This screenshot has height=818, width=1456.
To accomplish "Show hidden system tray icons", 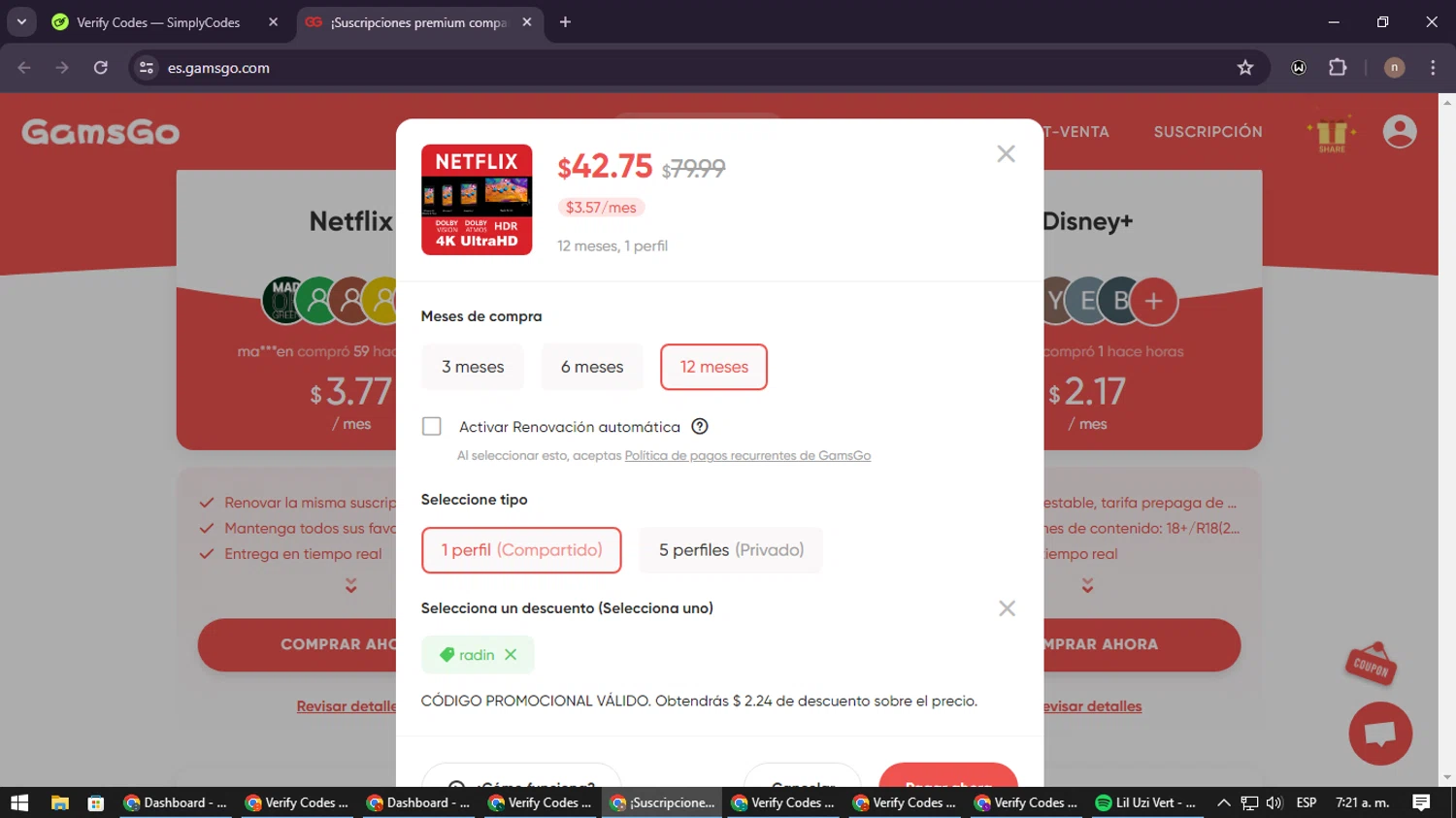I will (x=1223, y=802).
